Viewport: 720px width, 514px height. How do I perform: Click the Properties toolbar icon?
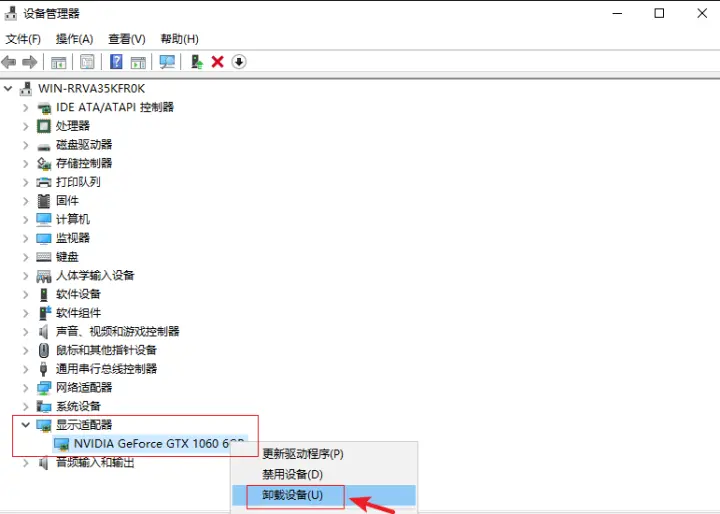click(87, 62)
